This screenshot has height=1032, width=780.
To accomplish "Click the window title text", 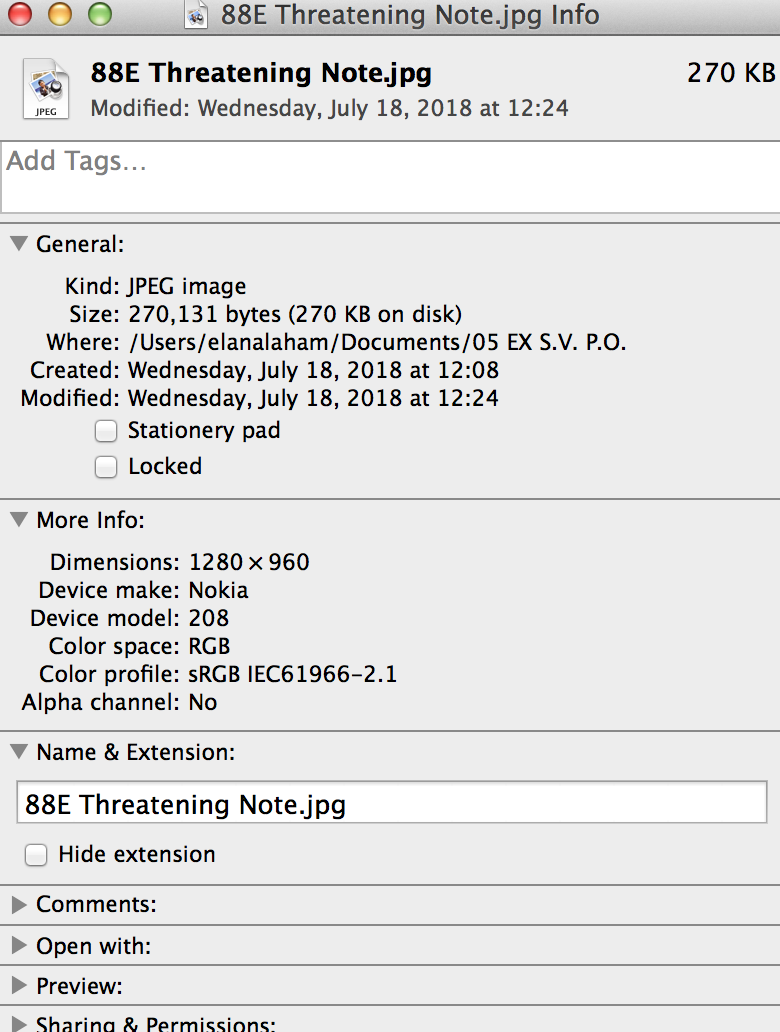I will tap(410, 15).
